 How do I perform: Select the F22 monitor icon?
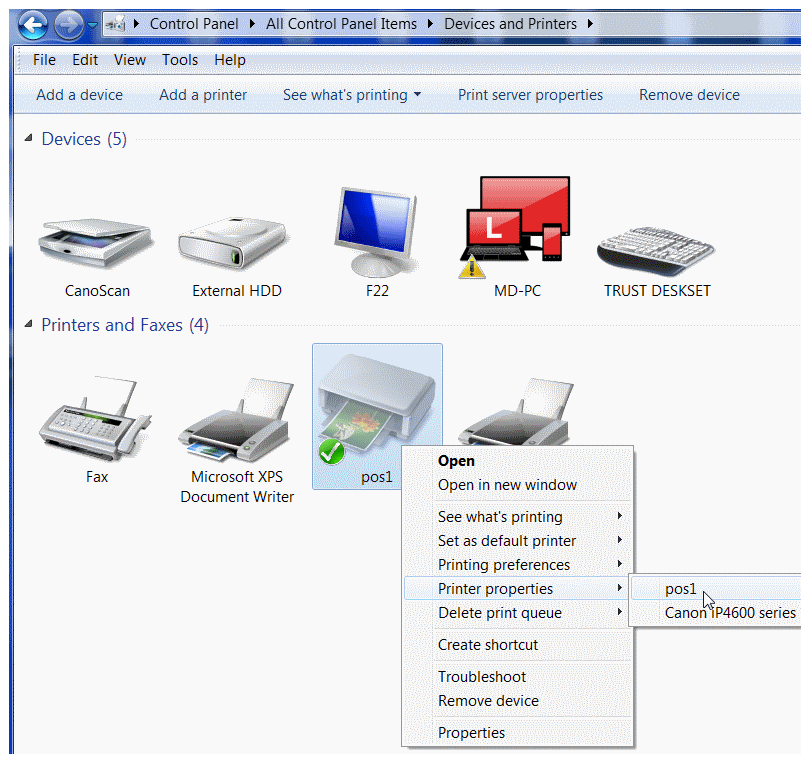(x=376, y=232)
